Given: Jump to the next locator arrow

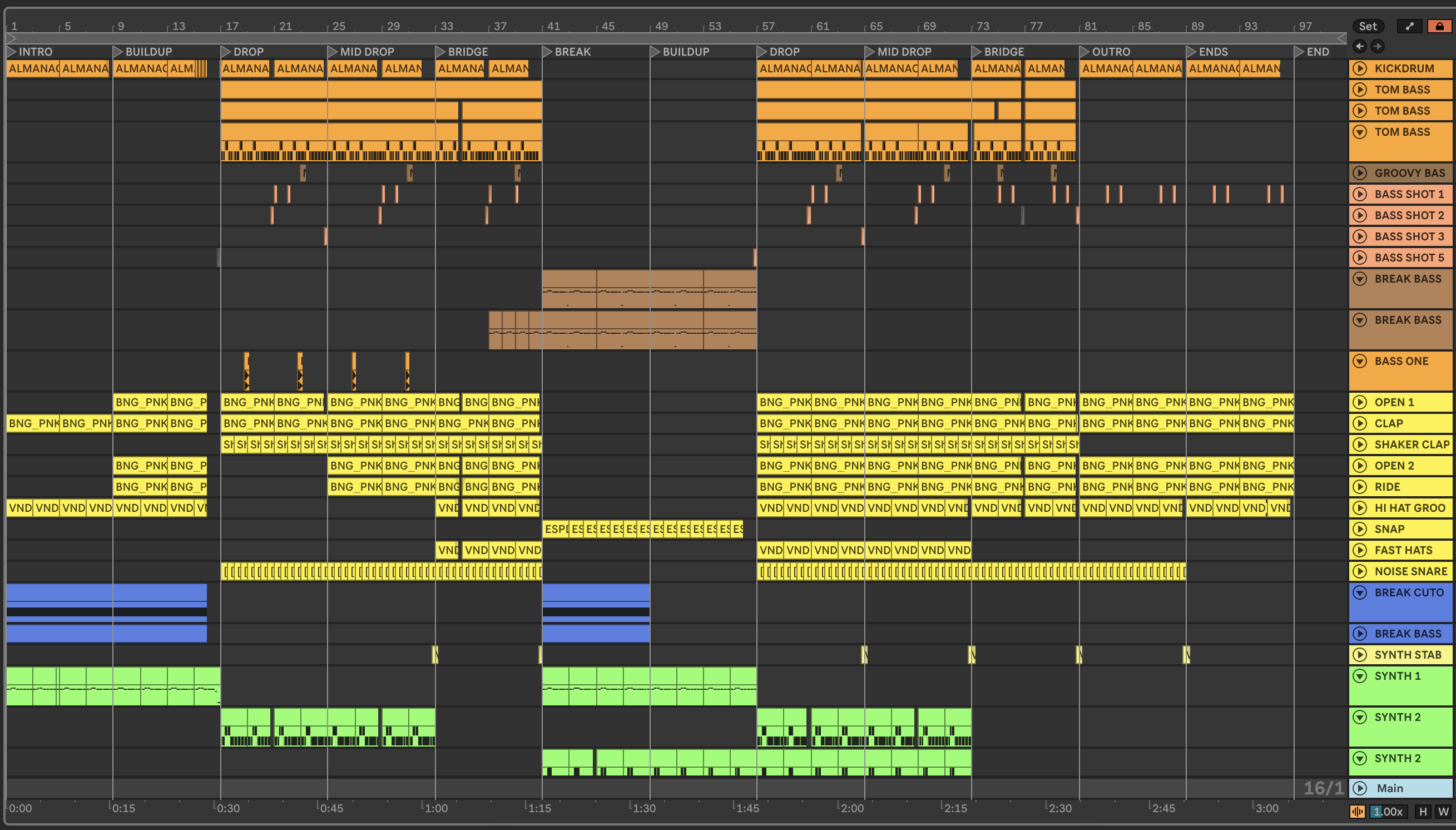Looking at the screenshot, I should 1377,46.
